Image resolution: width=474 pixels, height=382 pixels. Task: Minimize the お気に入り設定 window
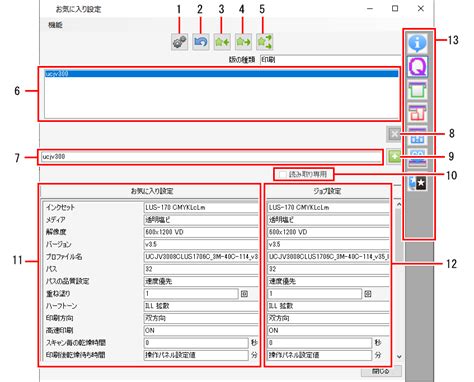[370, 9]
